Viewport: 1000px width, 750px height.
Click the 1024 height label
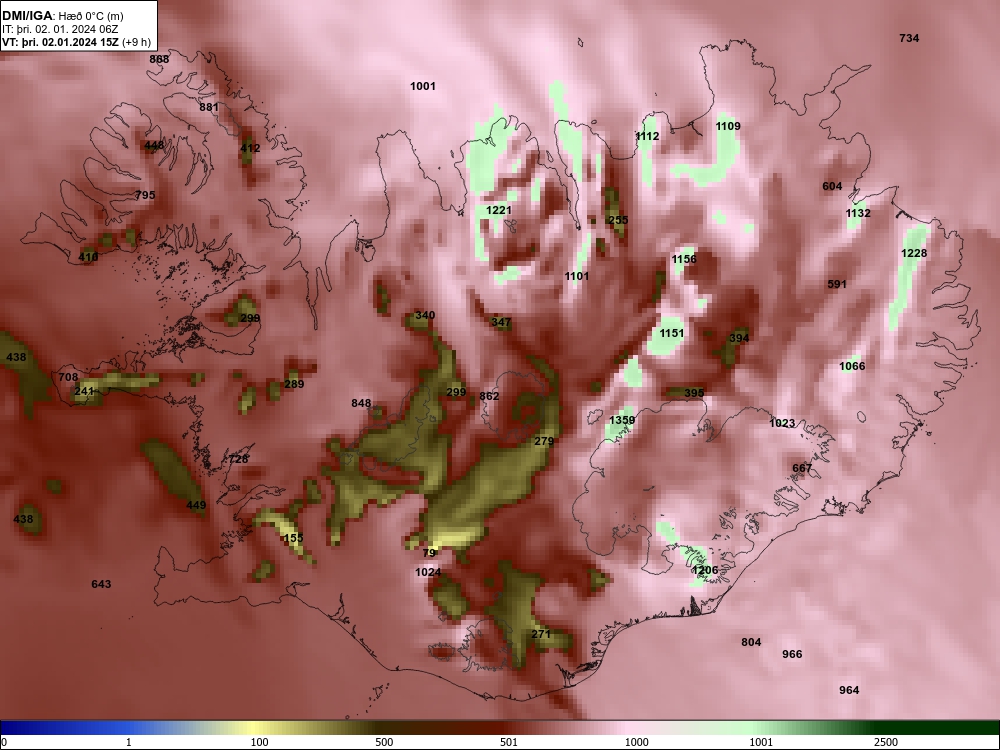pyautogui.click(x=428, y=572)
